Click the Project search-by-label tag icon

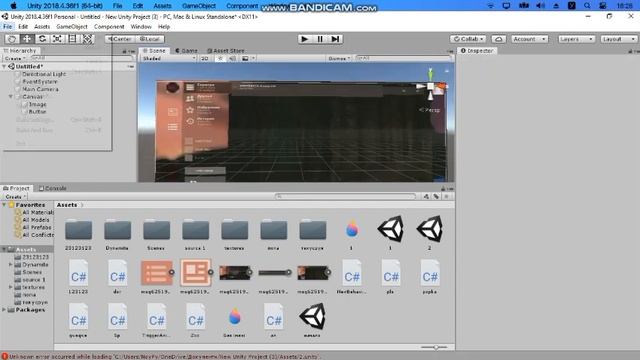(436, 196)
